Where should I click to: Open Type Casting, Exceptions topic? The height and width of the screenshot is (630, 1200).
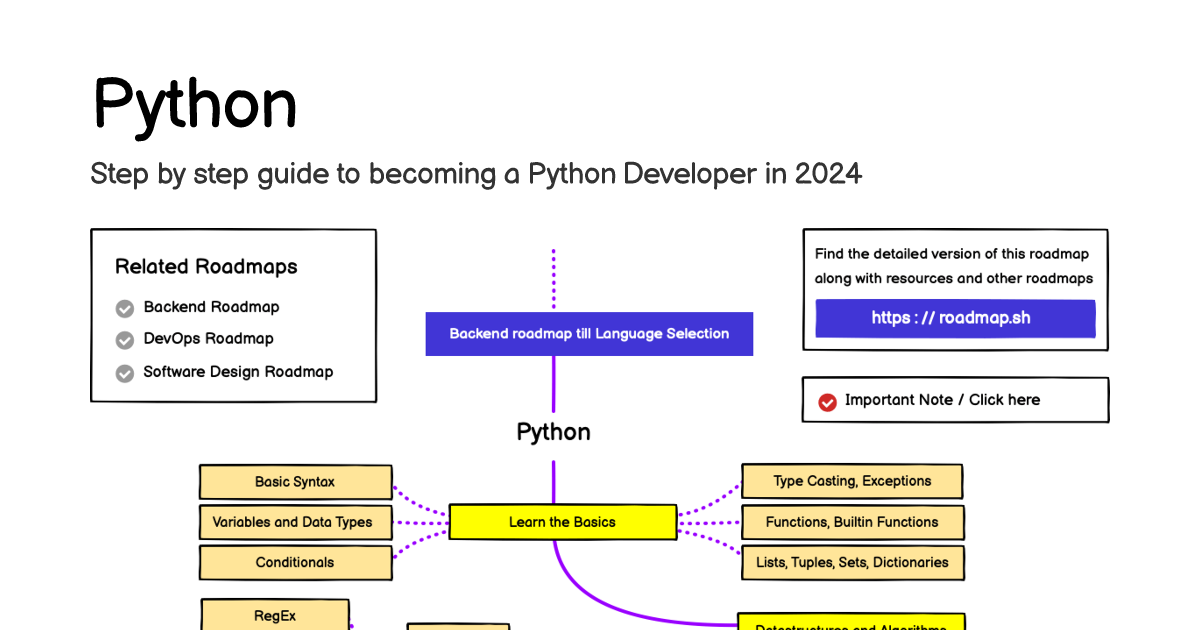[852, 481]
